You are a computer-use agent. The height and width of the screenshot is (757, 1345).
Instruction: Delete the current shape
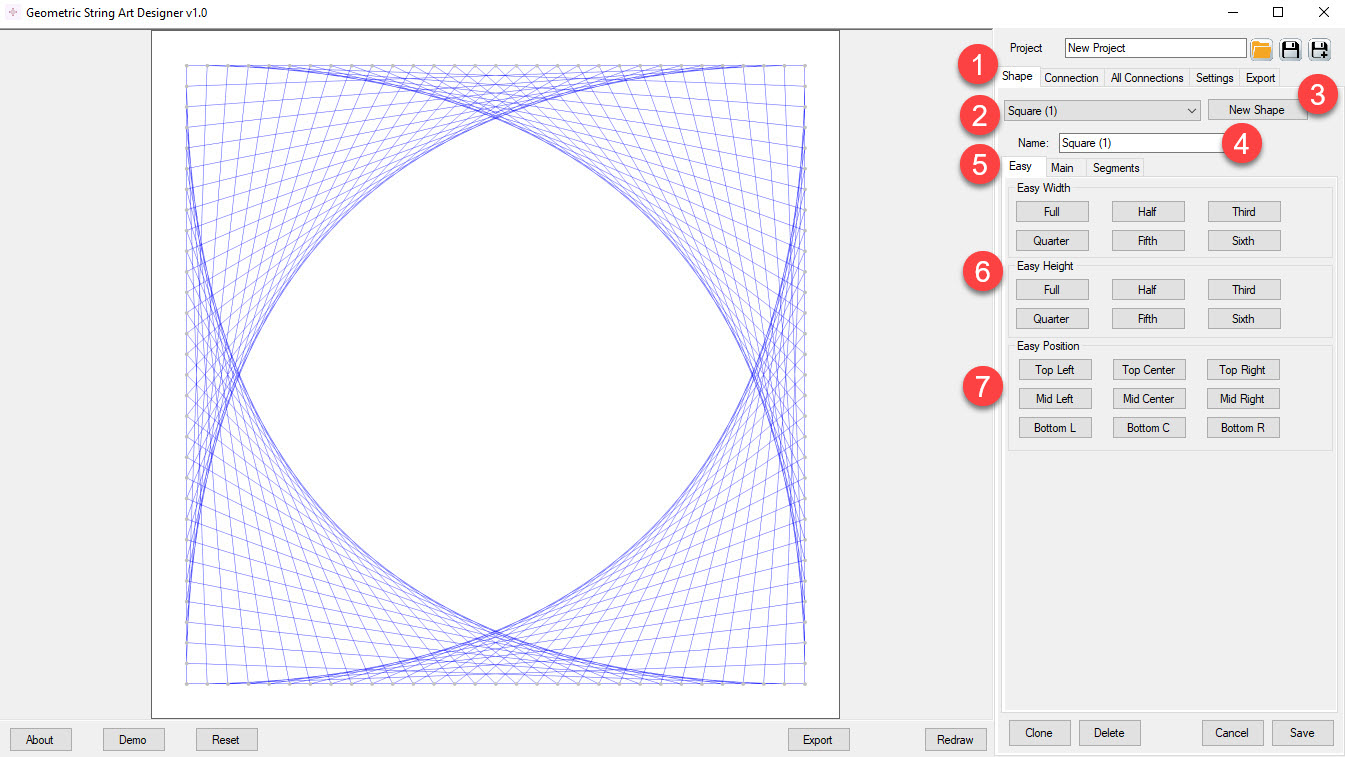1109,733
